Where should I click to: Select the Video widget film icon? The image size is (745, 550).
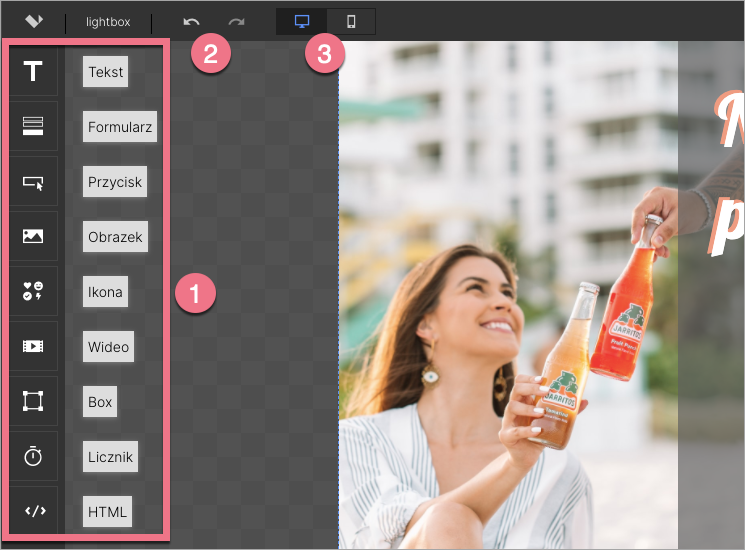(33, 346)
